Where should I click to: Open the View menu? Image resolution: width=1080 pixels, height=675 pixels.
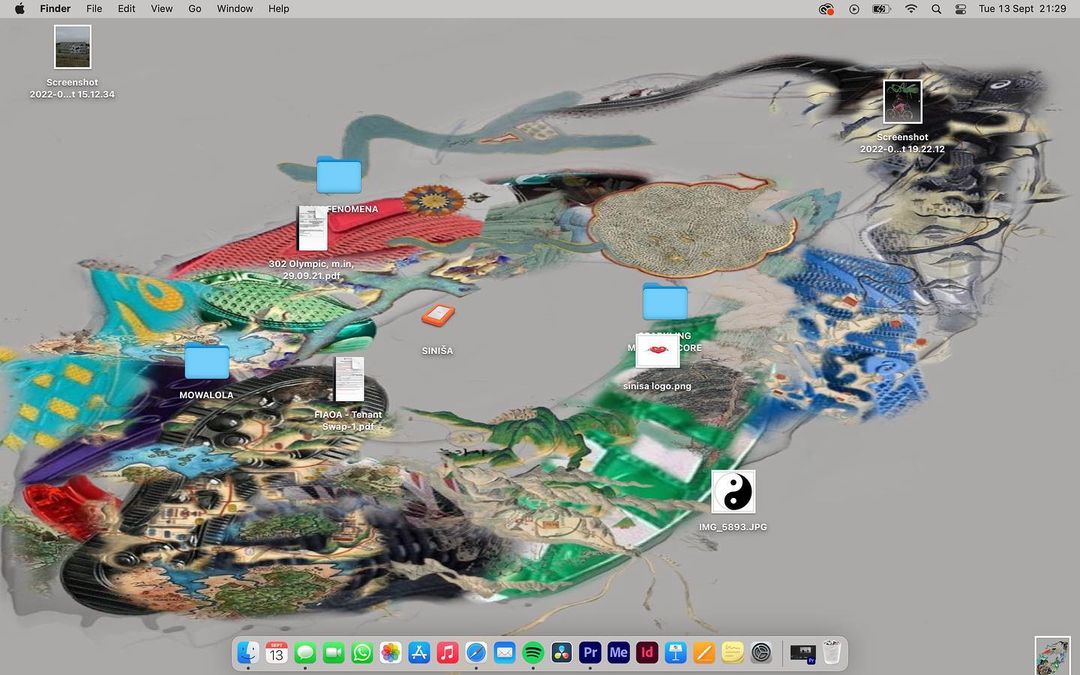pos(161,9)
